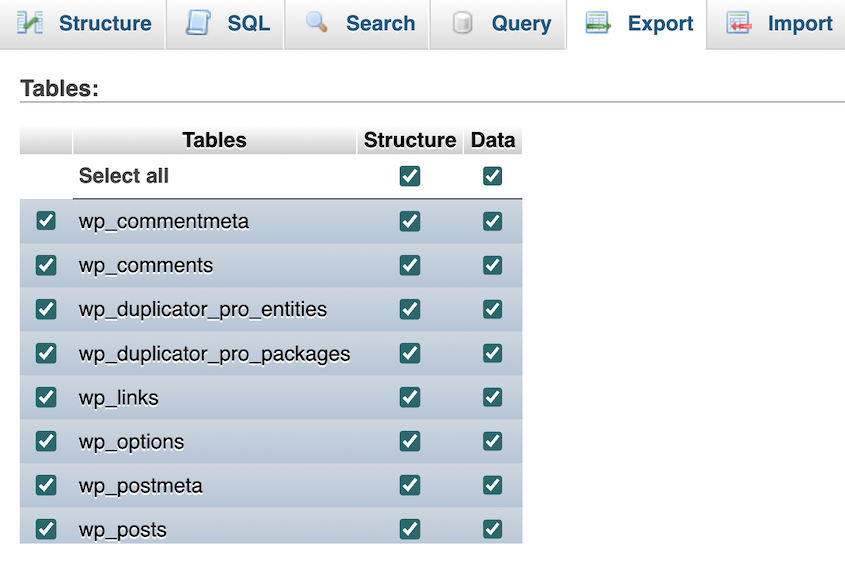Click the wp_commentmeta table name
Image resolution: width=845 pixels, height=571 pixels.
(164, 222)
